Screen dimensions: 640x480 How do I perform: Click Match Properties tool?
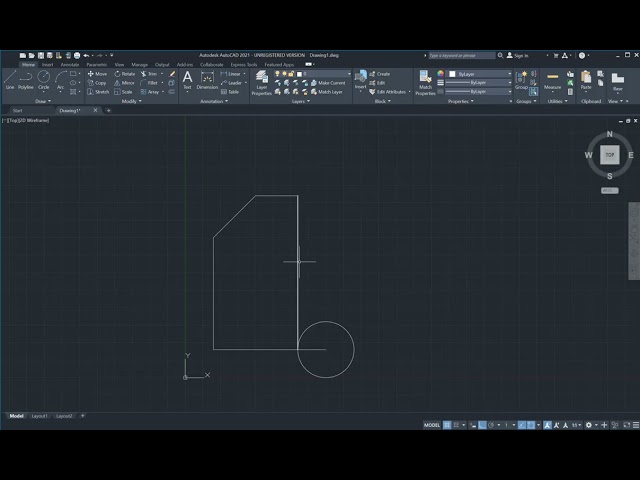(x=425, y=83)
